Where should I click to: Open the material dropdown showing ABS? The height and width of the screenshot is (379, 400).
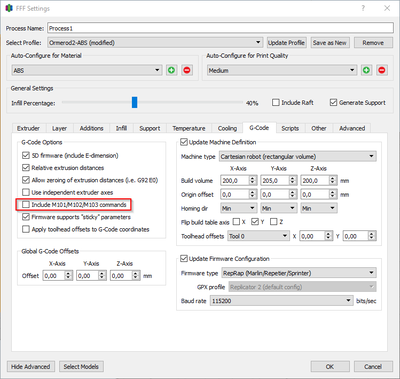86,70
